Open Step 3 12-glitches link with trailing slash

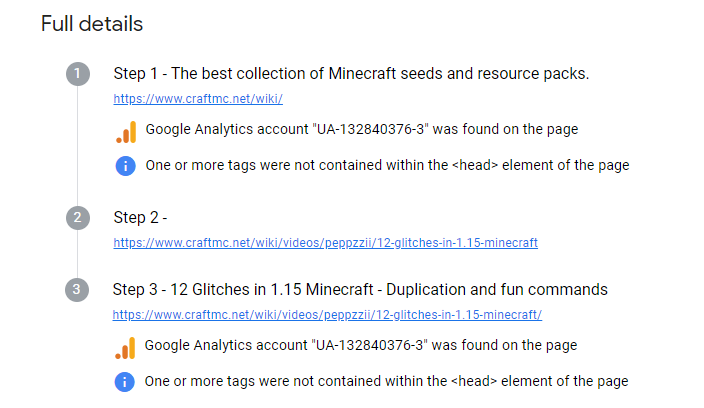327,315
